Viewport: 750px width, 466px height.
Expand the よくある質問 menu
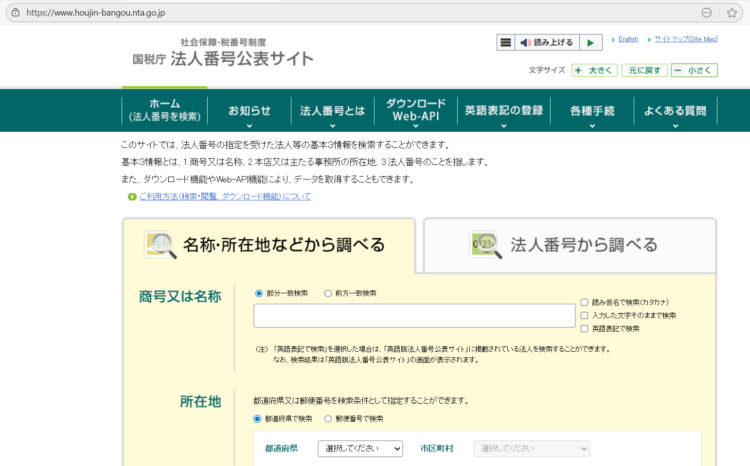(675, 111)
